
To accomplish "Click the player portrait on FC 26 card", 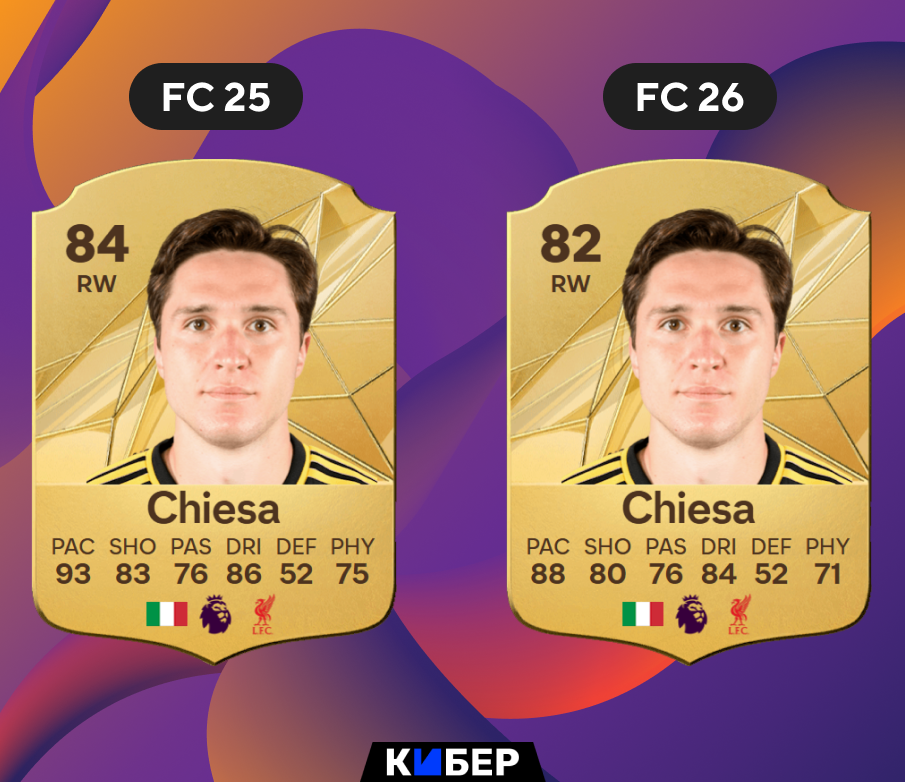I will click(707, 346).
